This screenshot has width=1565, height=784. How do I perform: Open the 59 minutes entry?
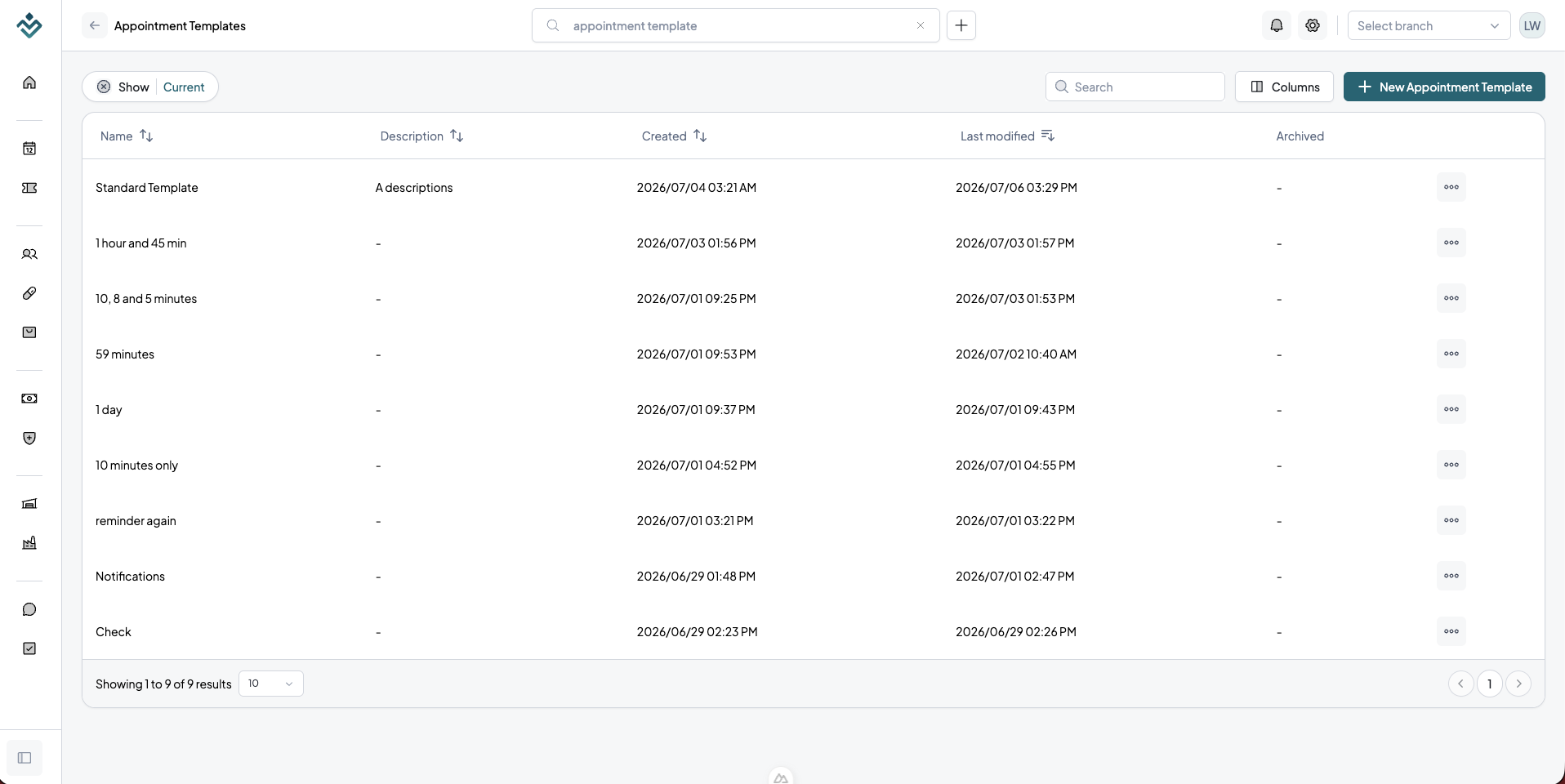coord(125,354)
